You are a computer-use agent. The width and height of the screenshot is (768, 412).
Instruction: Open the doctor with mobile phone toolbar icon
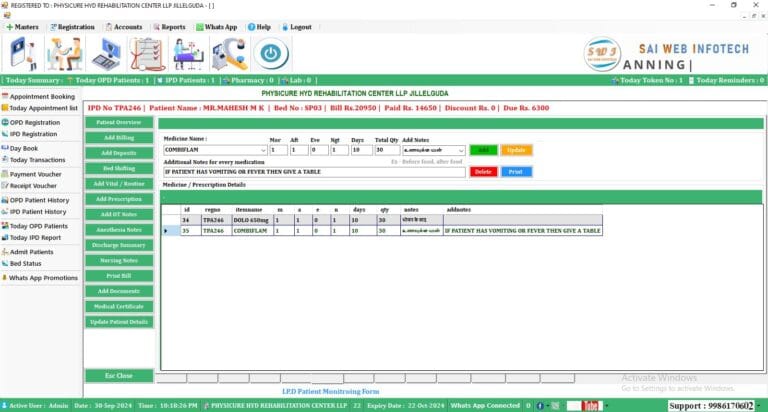24,54
